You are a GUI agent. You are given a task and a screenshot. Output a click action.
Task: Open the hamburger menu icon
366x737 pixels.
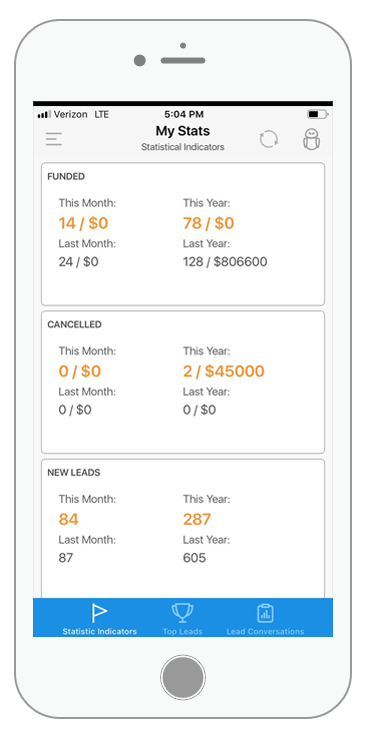click(54, 139)
